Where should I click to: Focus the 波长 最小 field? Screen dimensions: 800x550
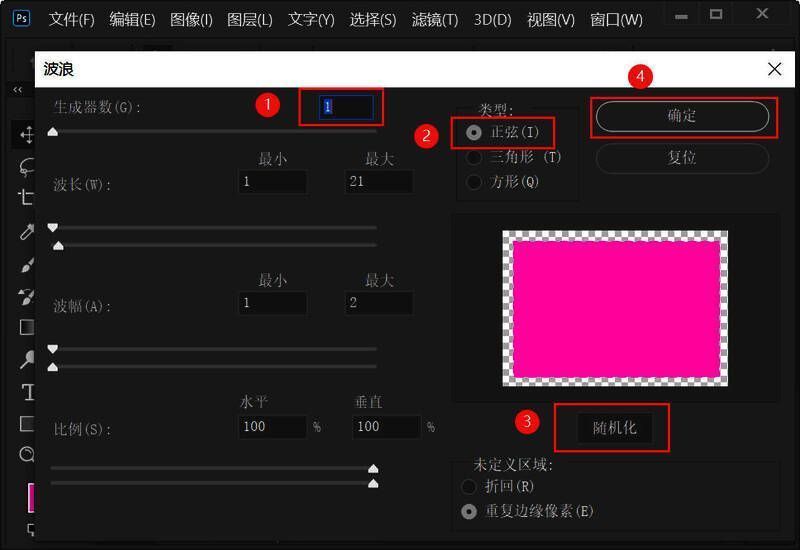coord(272,182)
